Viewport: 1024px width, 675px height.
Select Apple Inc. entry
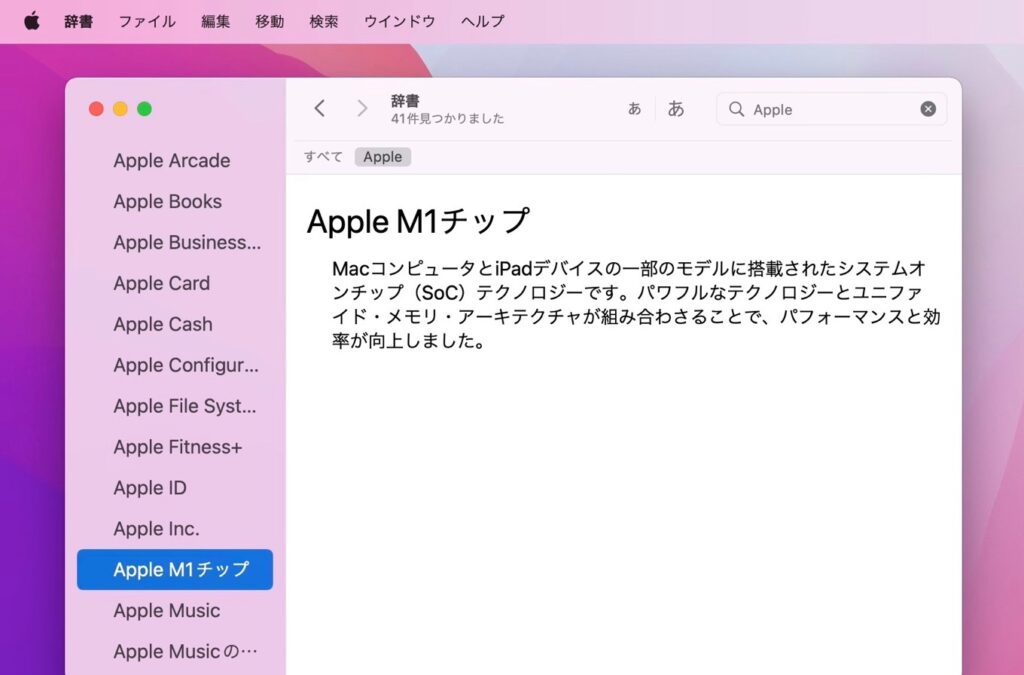(x=157, y=529)
